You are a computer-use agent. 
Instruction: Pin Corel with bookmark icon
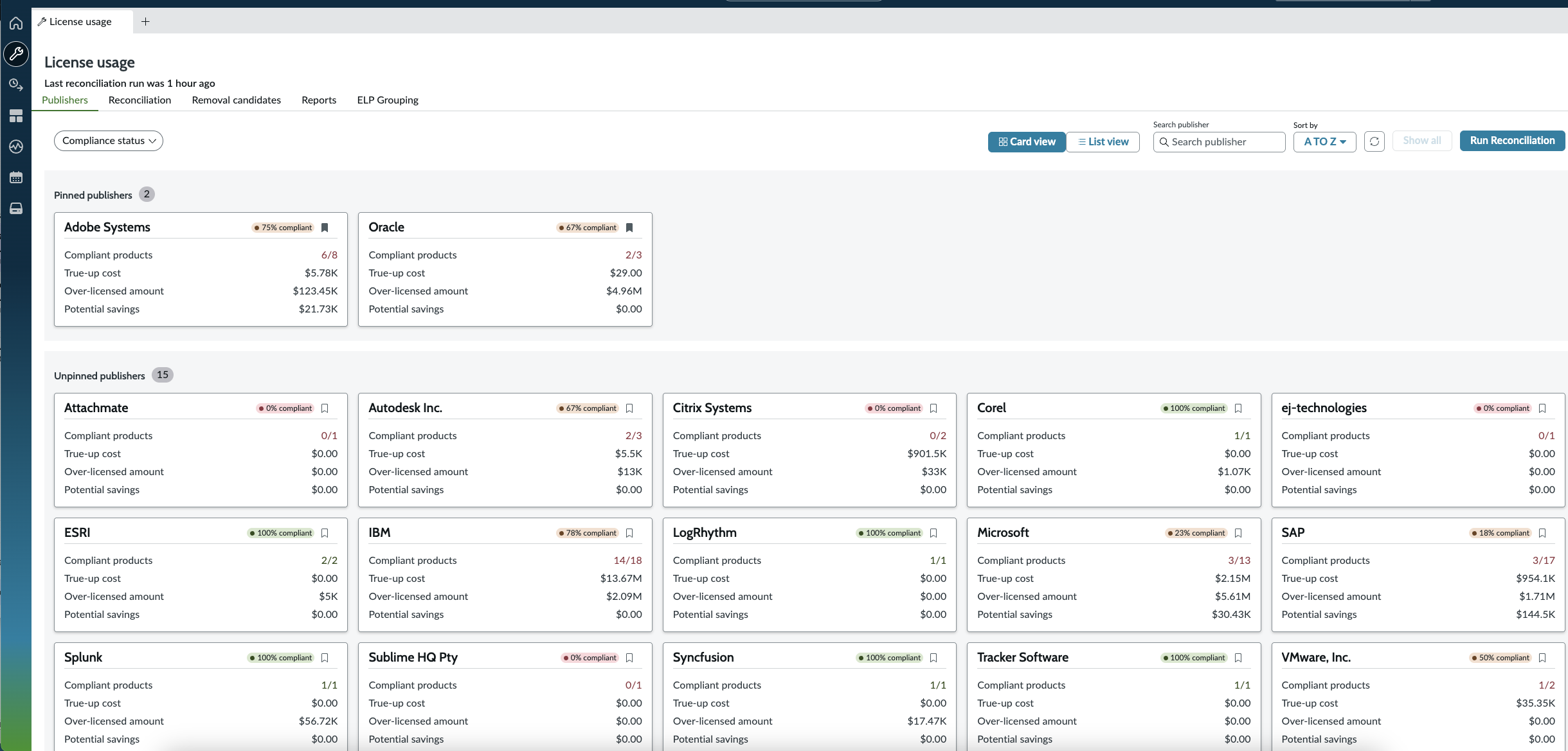point(1238,408)
